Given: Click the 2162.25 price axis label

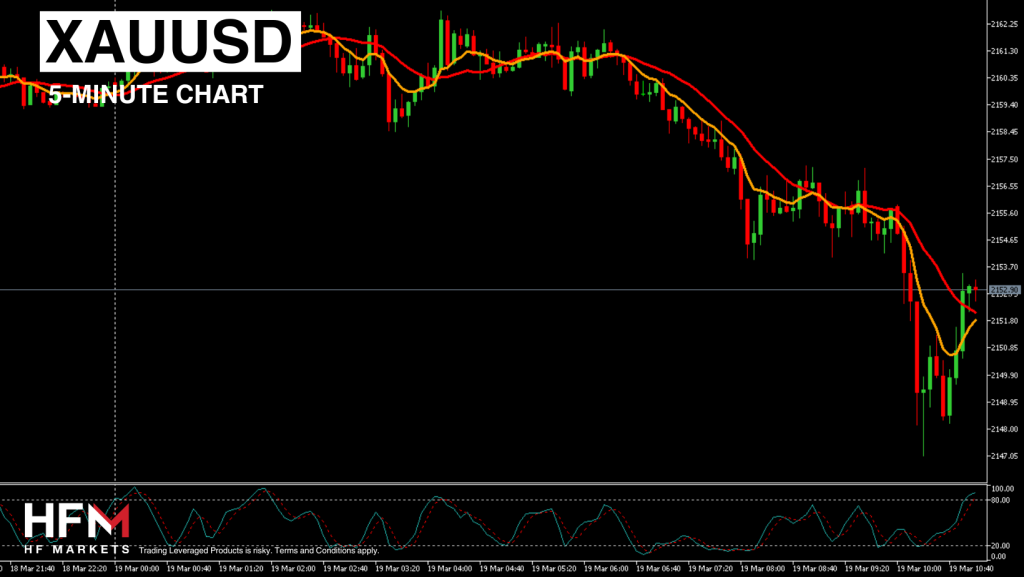Looking at the screenshot, I should pos(1002,24).
